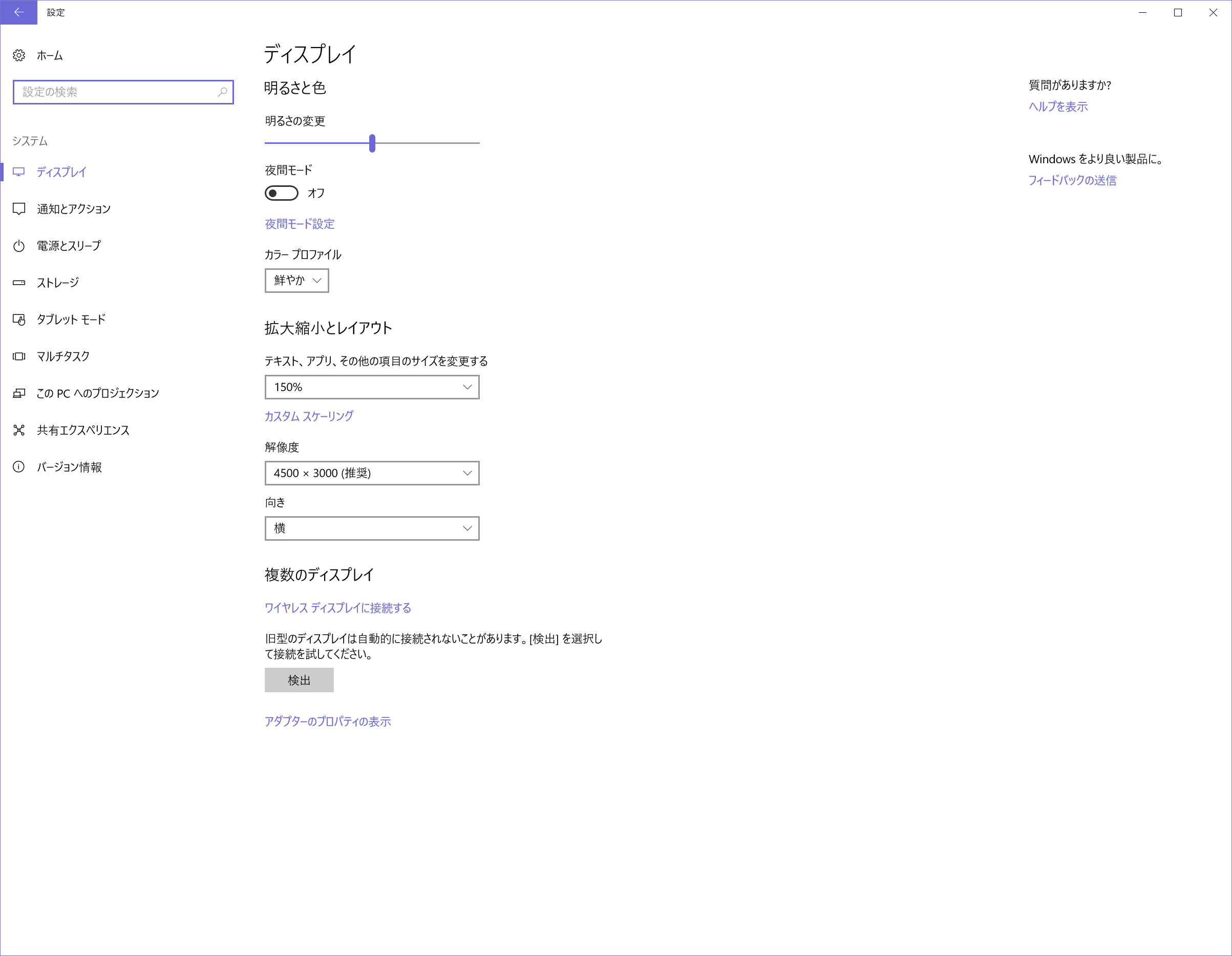This screenshot has width=1232, height=956.
Task: Go to この PC へのプロジェクション settings
Action: point(98,394)
